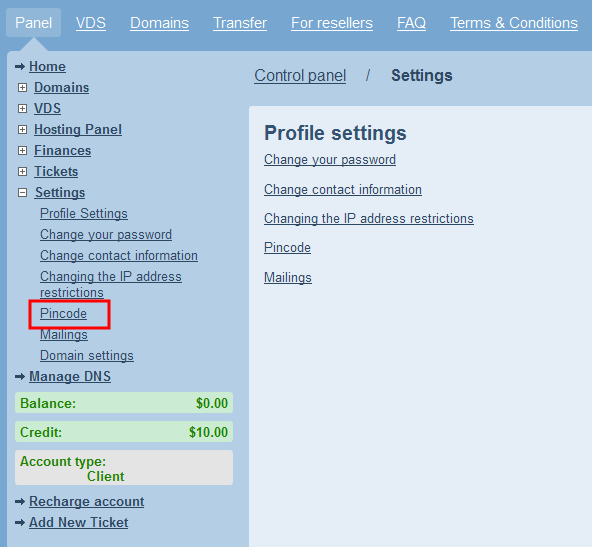Select the Transfer top menu link
592x547 pixels.
point(240,23)
